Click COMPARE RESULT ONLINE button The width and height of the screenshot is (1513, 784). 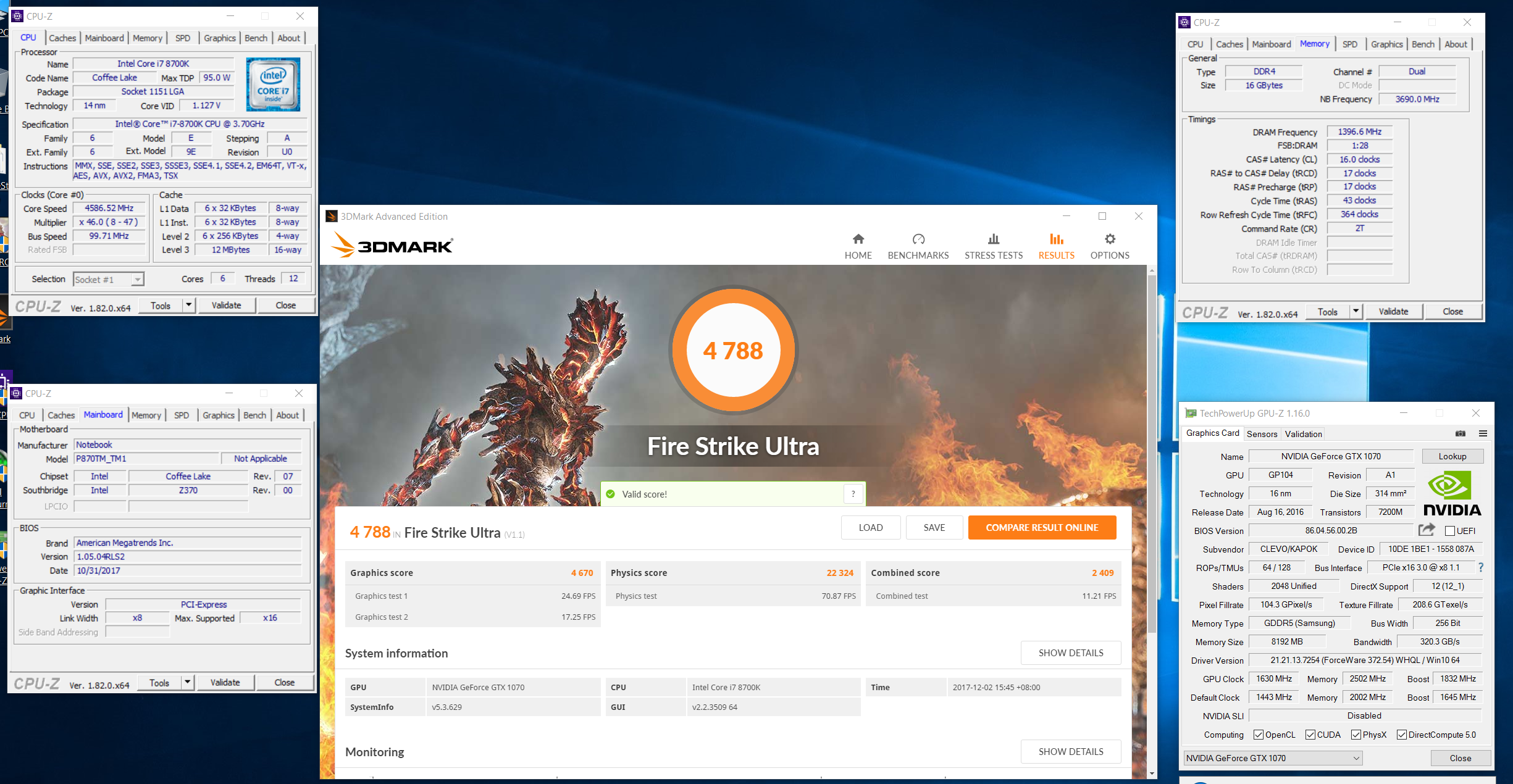pos(1042,527)
